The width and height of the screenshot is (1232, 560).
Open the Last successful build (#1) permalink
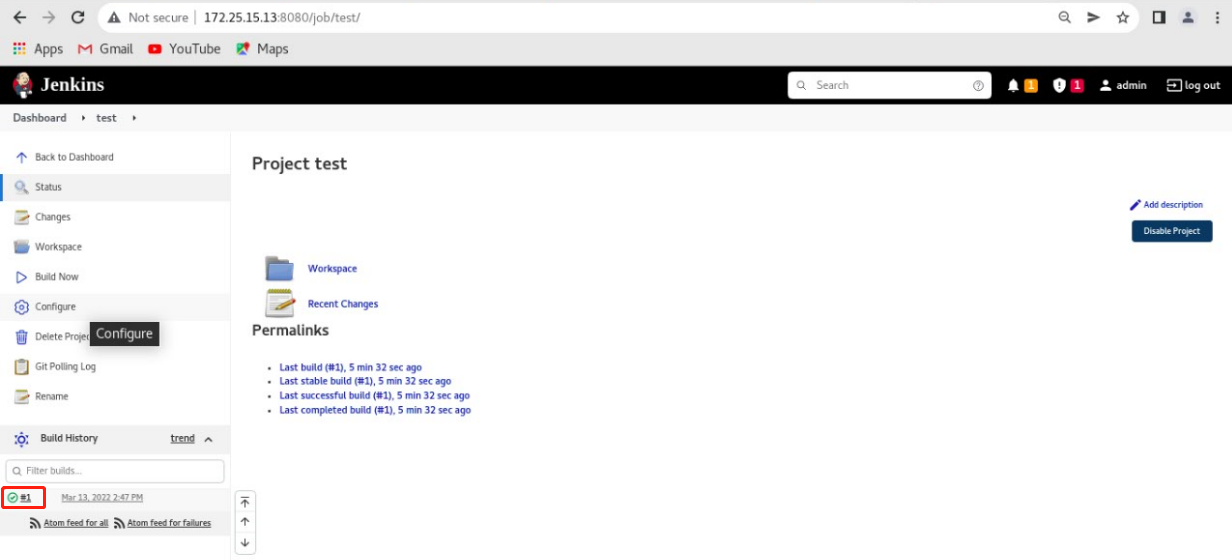[374, 396]
